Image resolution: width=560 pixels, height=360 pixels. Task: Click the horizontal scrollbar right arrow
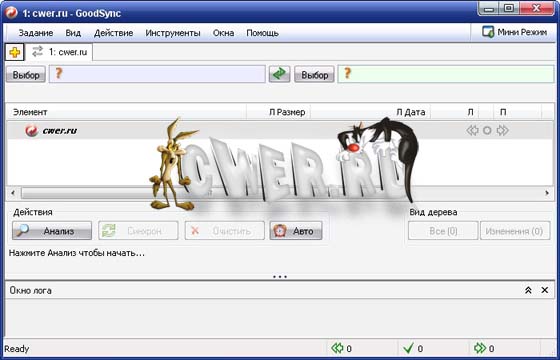point(547,193)
